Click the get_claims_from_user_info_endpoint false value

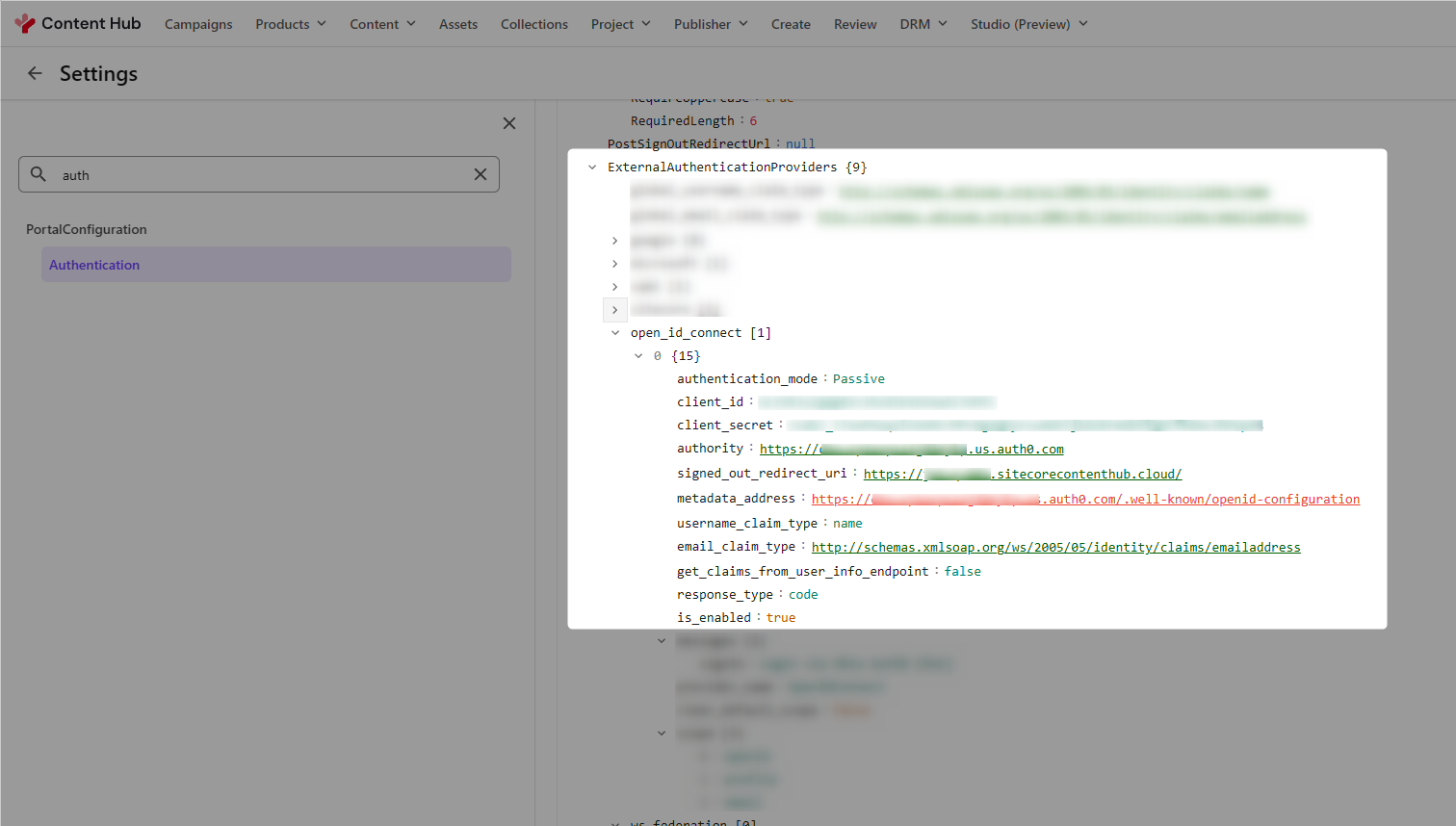point(963,572)
